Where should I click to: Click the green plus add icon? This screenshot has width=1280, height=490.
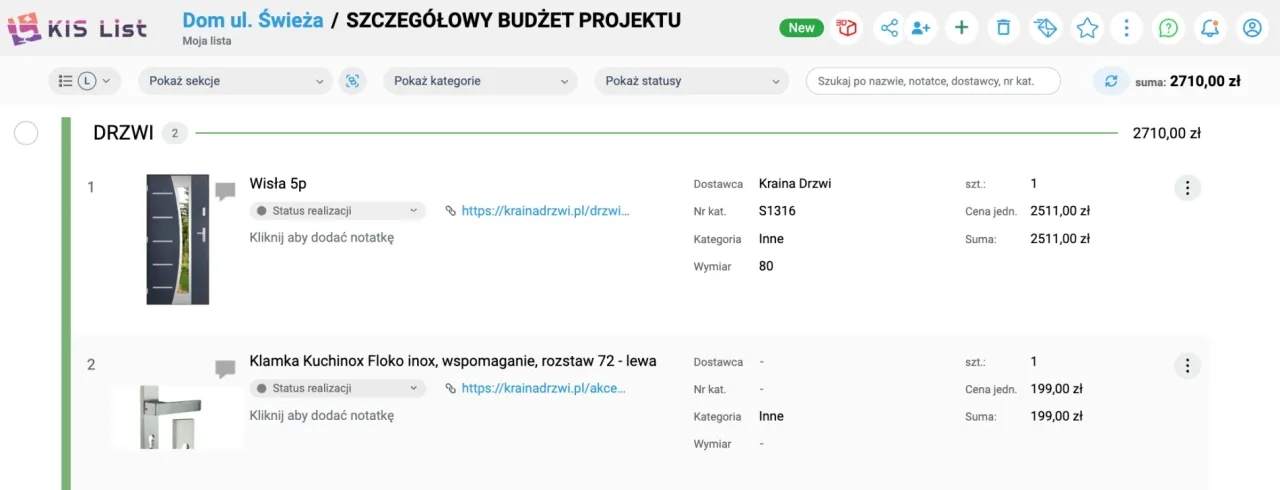(x=962, y=28)
